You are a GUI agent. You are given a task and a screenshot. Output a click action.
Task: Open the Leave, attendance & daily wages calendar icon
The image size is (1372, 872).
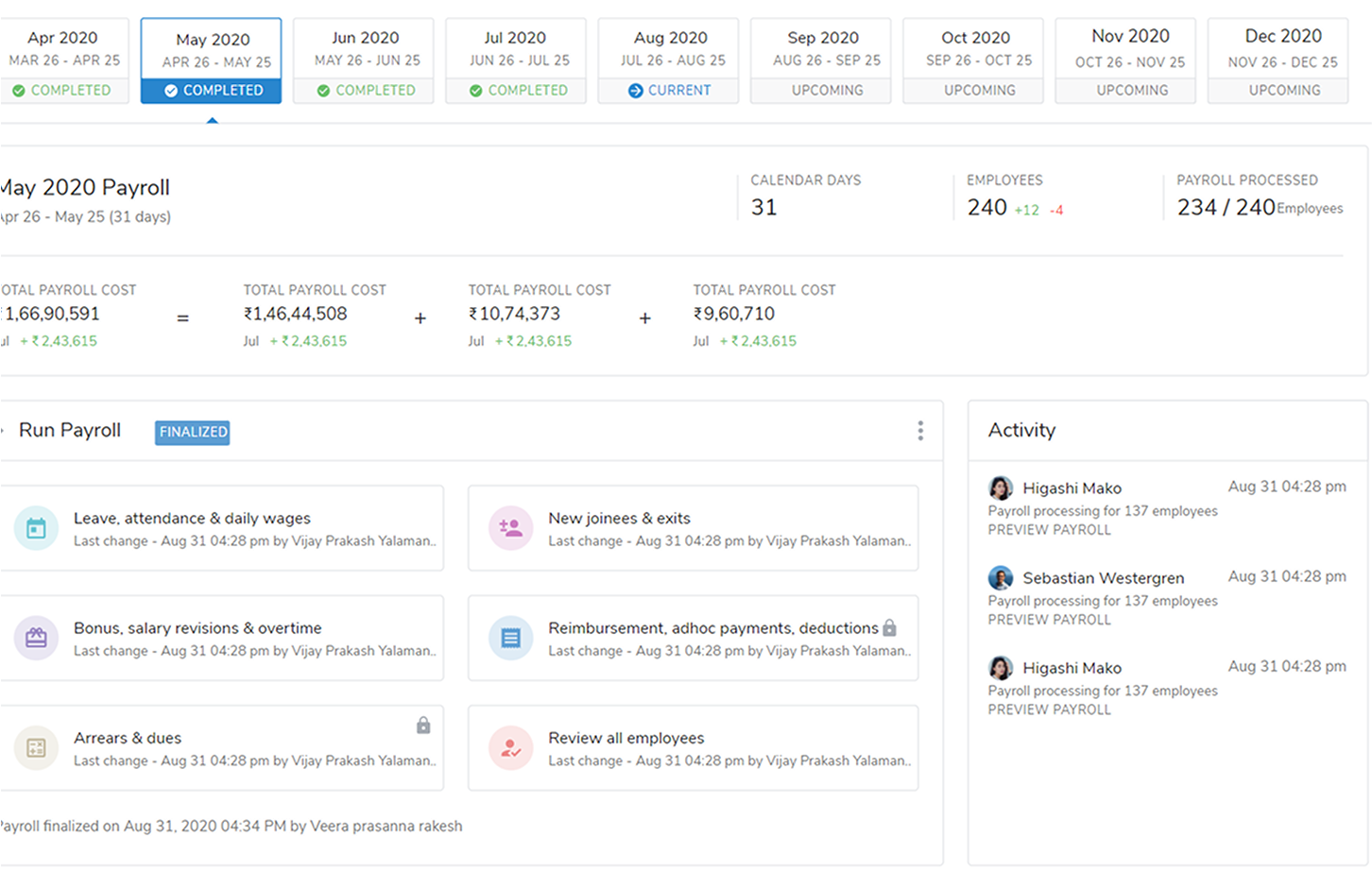point(36,529)
